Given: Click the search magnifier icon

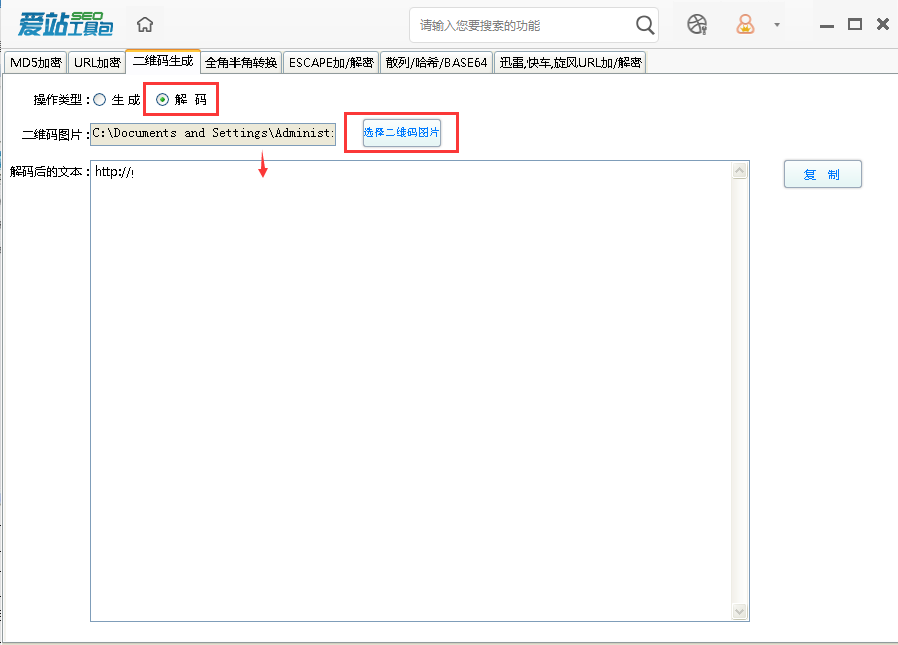Looking at the screenshot, I should click(x=645, y=25).
